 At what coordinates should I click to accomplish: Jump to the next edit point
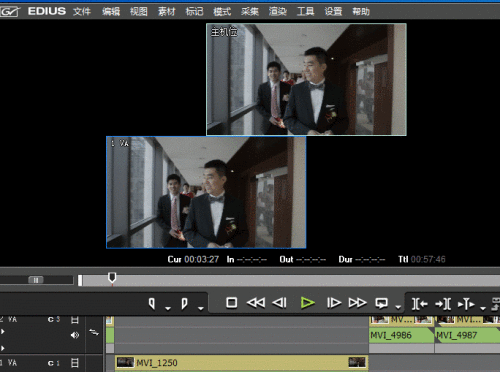(x=443, y=304)
